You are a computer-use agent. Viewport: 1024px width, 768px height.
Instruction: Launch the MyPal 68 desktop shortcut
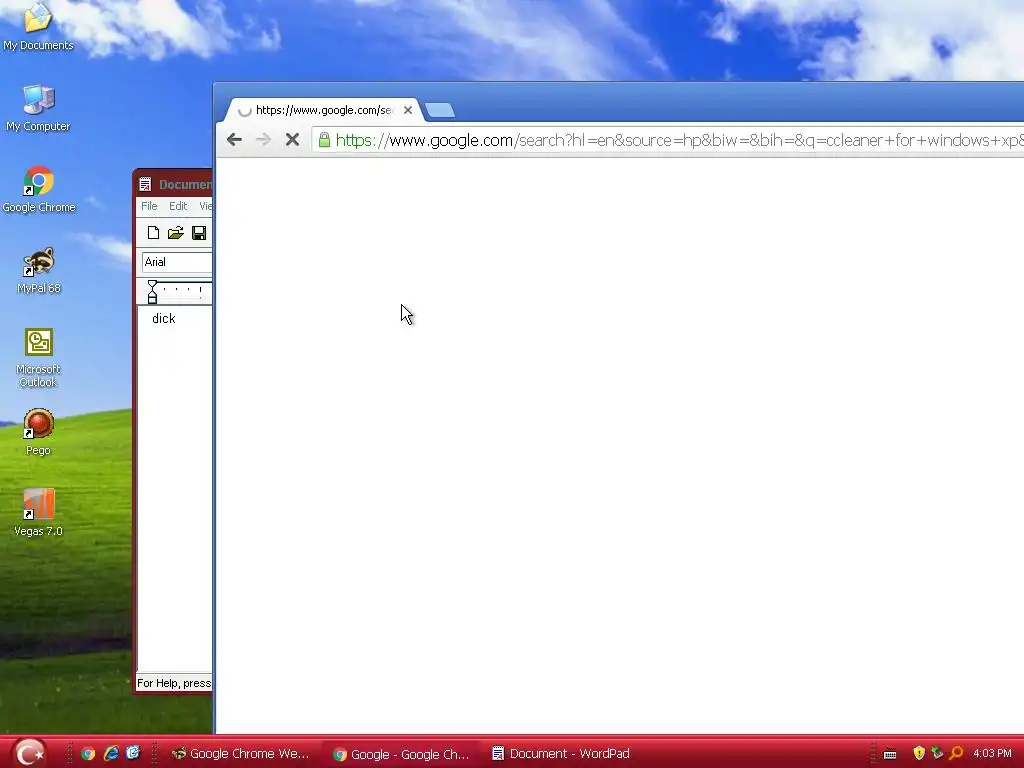pos(39,270)
